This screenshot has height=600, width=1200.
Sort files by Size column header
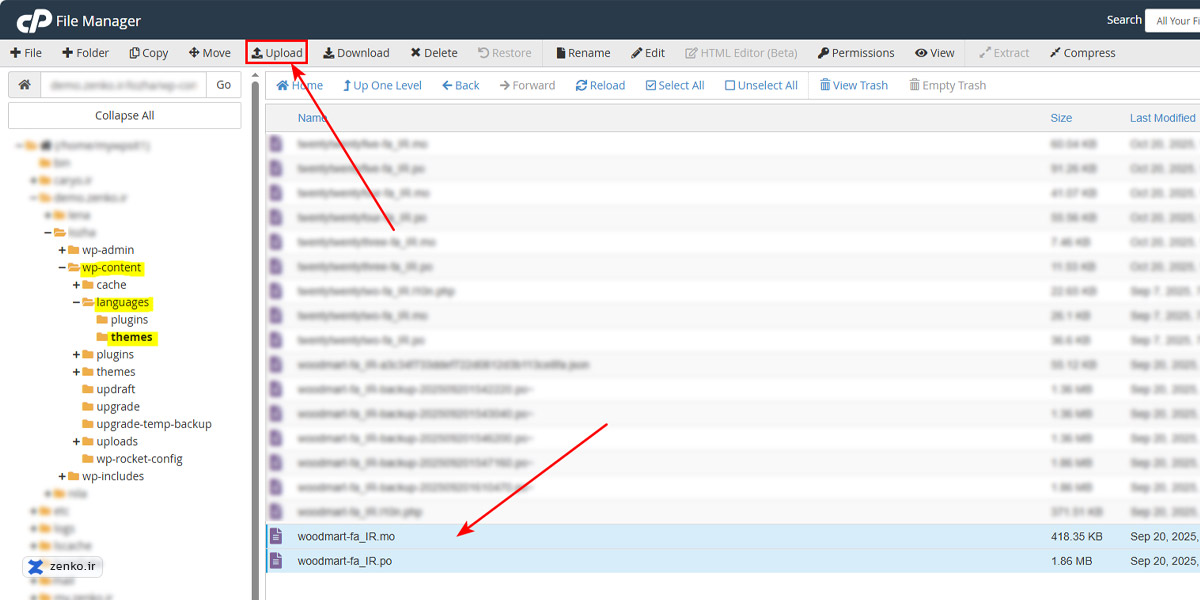[1061, 118]
